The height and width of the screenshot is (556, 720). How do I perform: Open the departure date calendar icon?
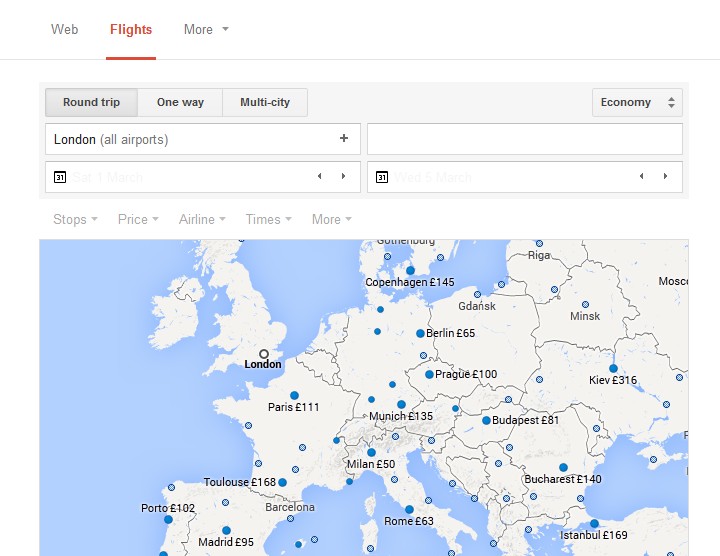pos(60,177)
